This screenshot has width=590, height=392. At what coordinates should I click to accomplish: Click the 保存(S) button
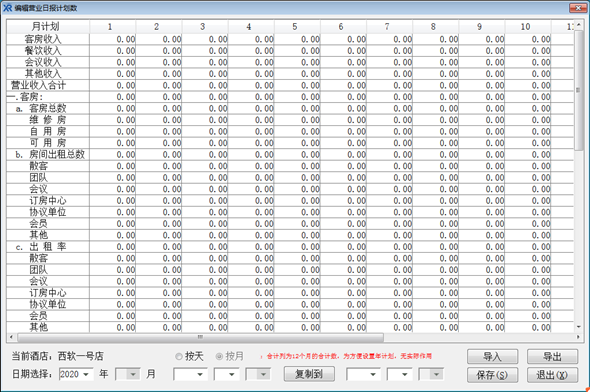(x=493, y=375)
